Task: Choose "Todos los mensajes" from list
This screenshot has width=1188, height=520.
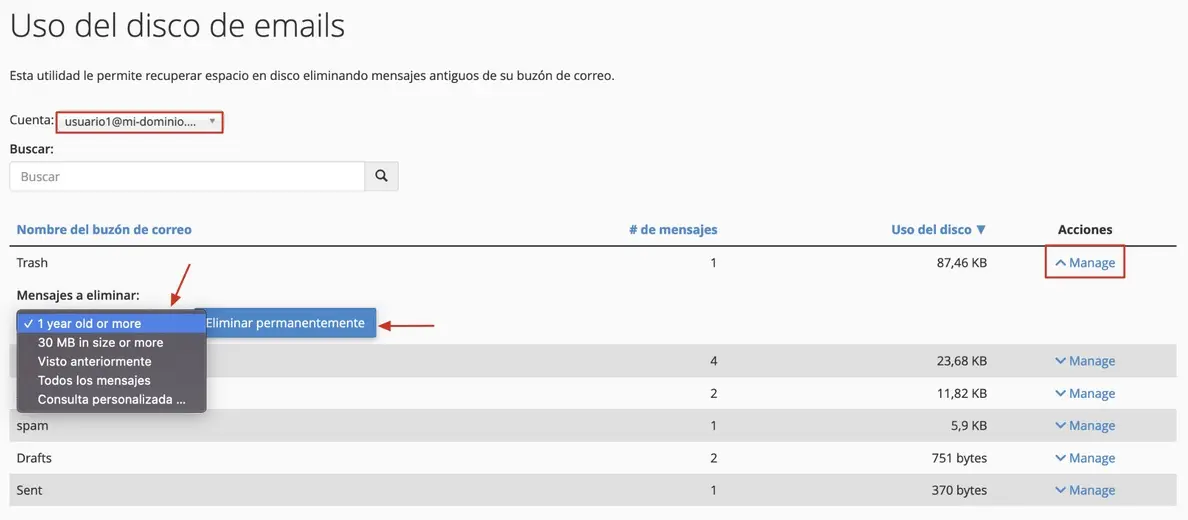Action: 94,380
